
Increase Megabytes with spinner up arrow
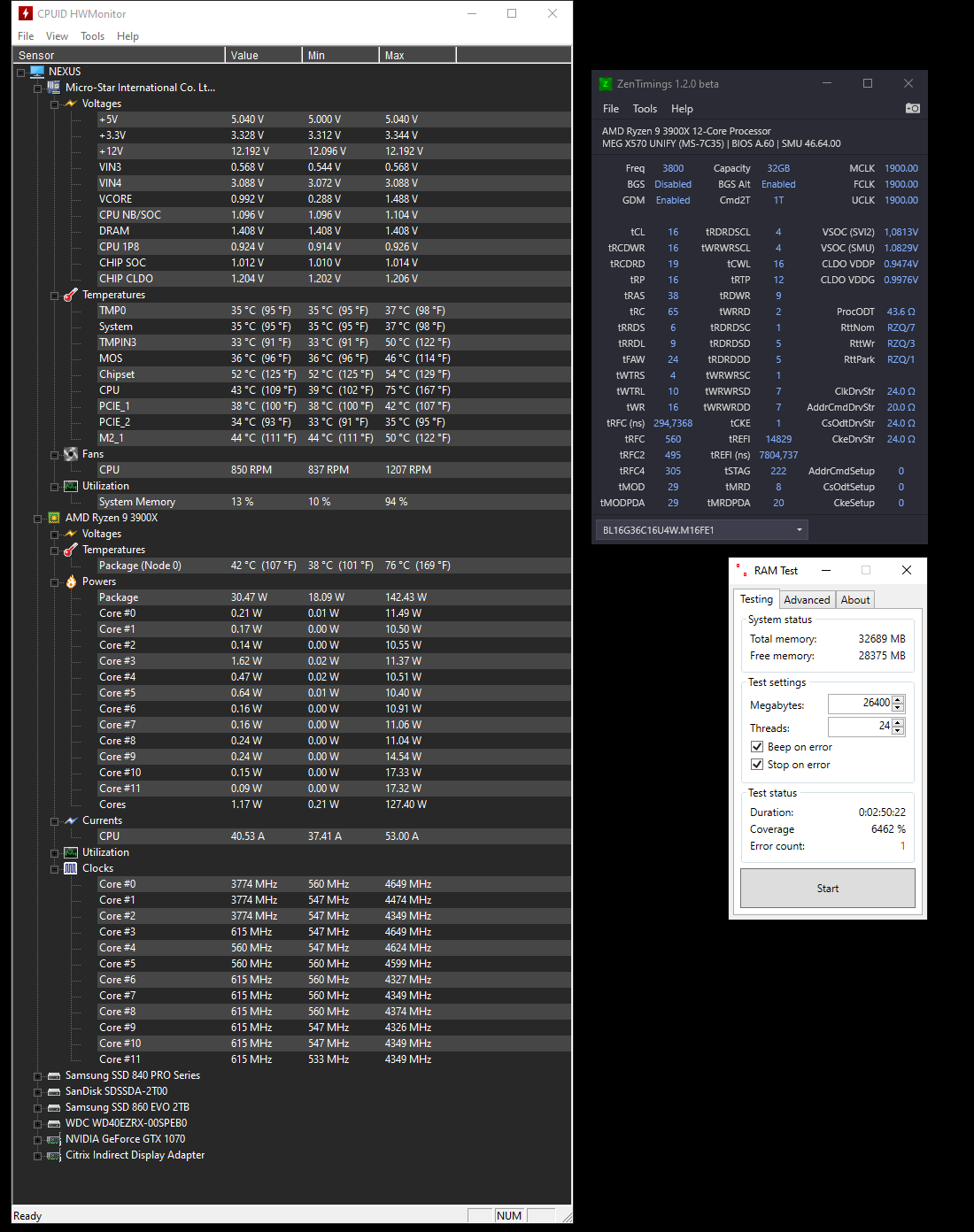(x=898, y=699)
